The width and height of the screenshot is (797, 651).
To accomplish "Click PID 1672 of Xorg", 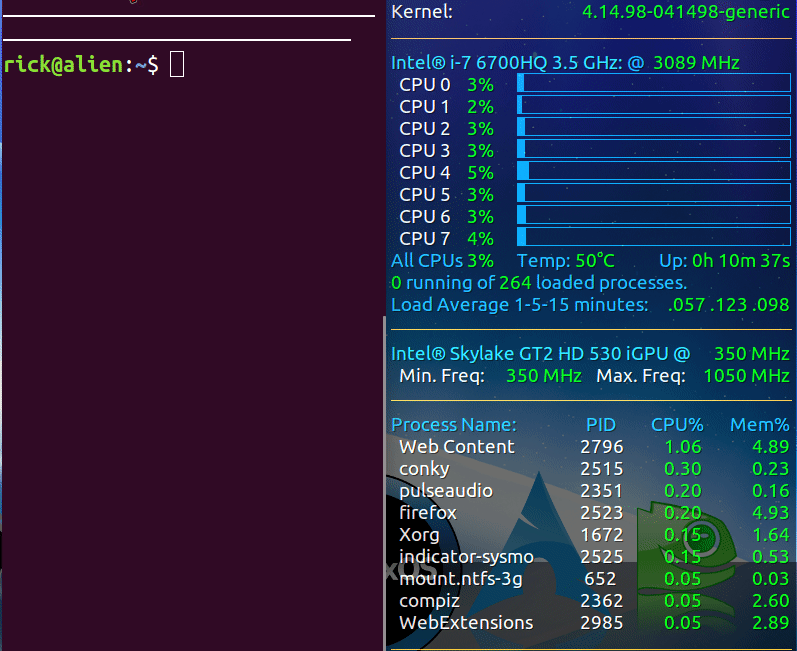I will coord(602,535).
